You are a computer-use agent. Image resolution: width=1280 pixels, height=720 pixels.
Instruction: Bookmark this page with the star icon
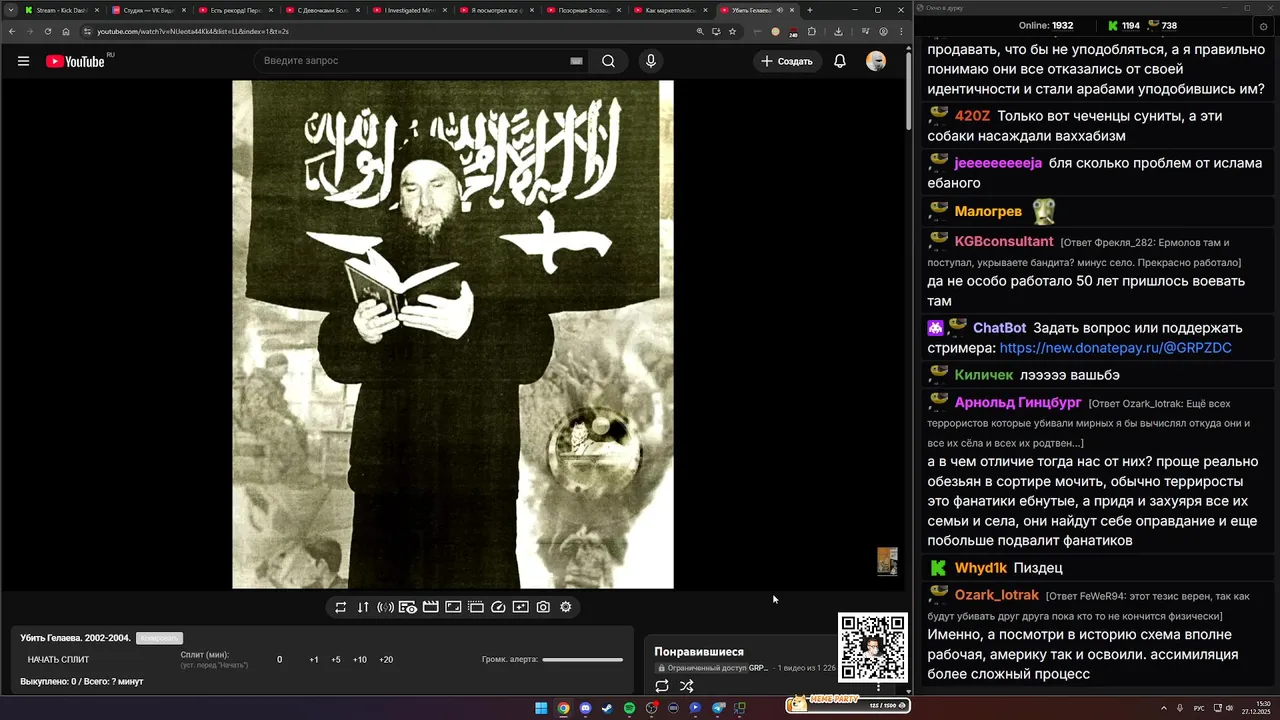pyautogui.click(x=732, y=31)
